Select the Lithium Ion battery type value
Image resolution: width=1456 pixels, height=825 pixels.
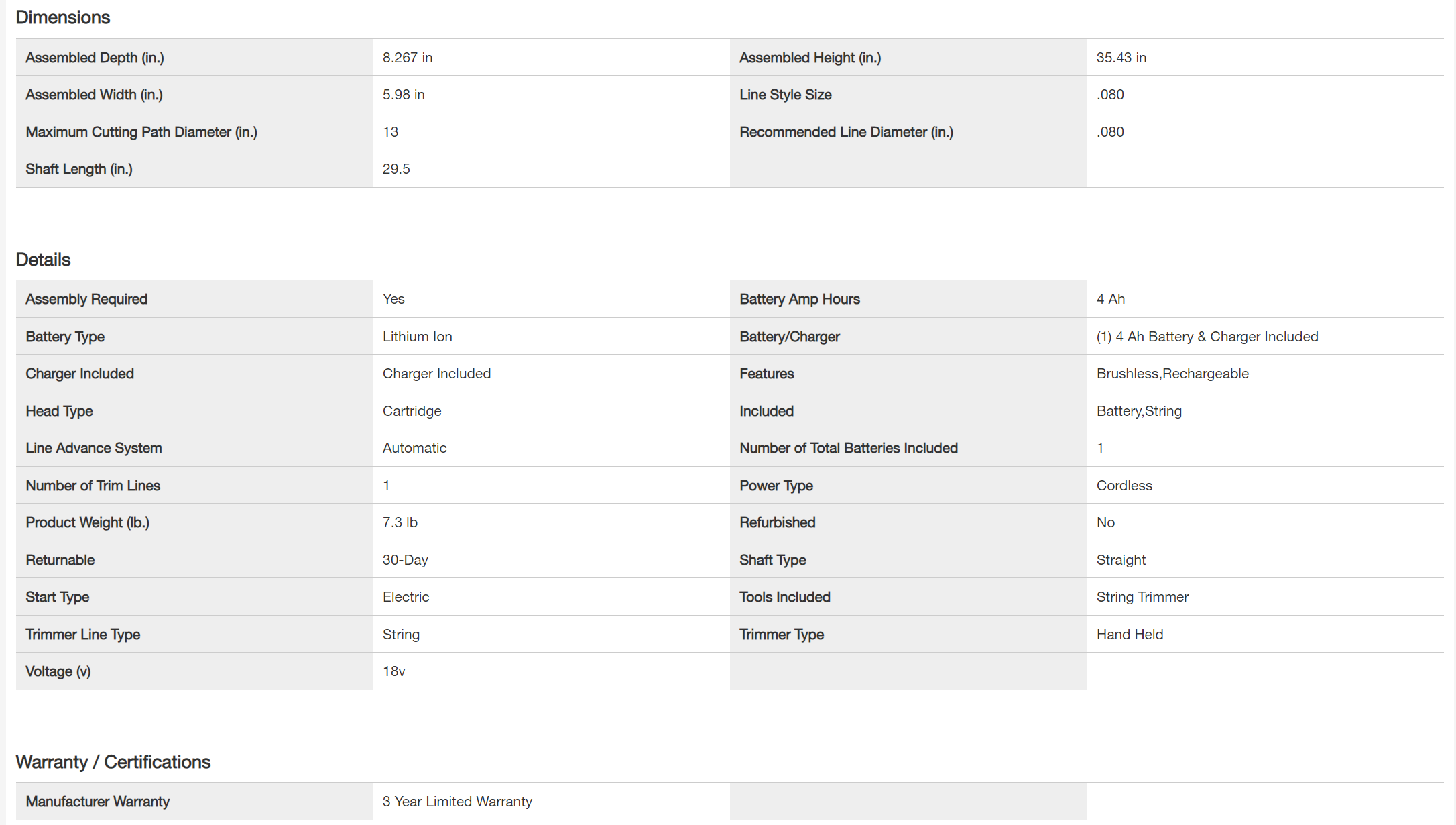417,337
